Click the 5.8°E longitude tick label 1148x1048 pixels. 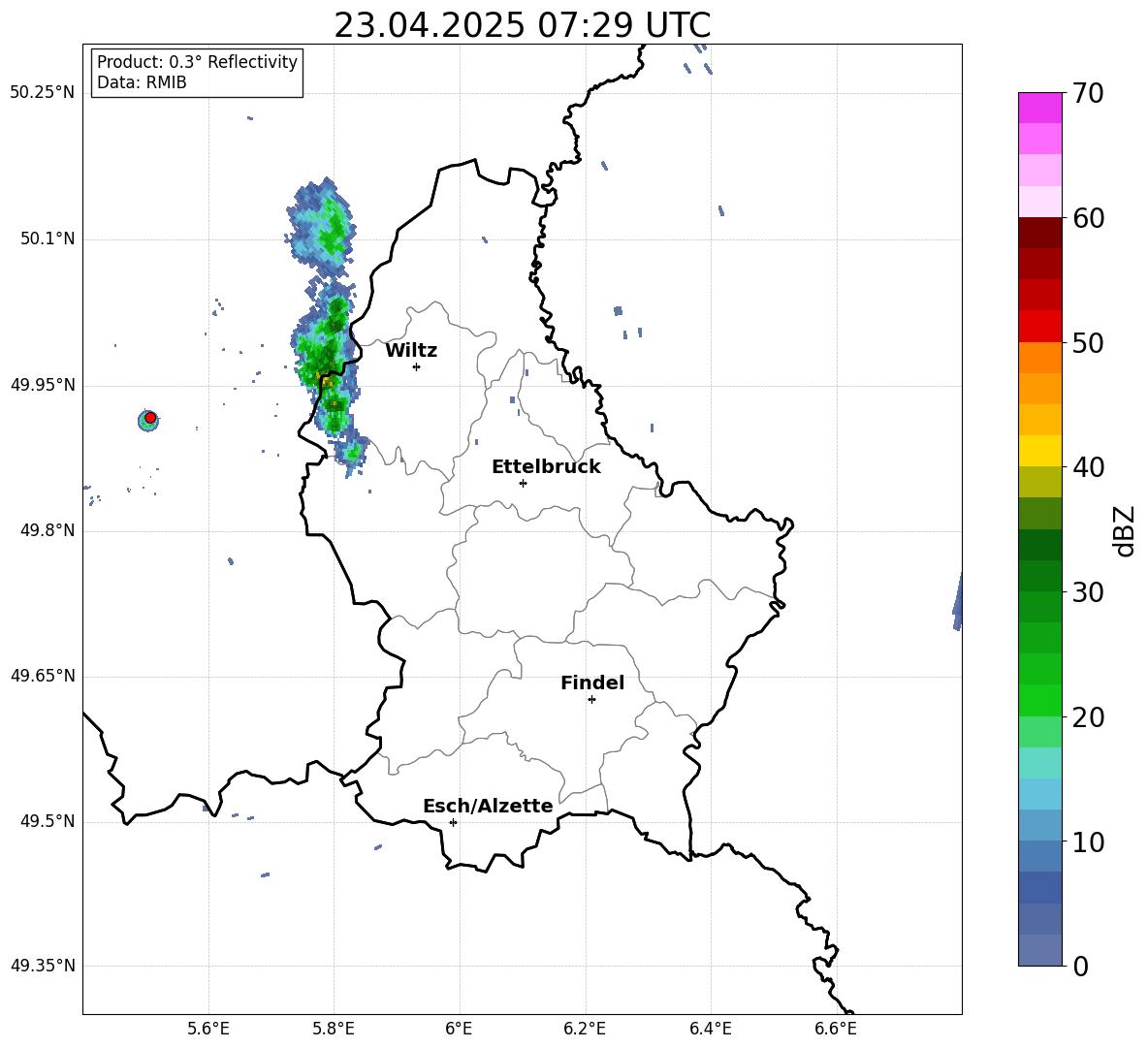pos(334,1029)
